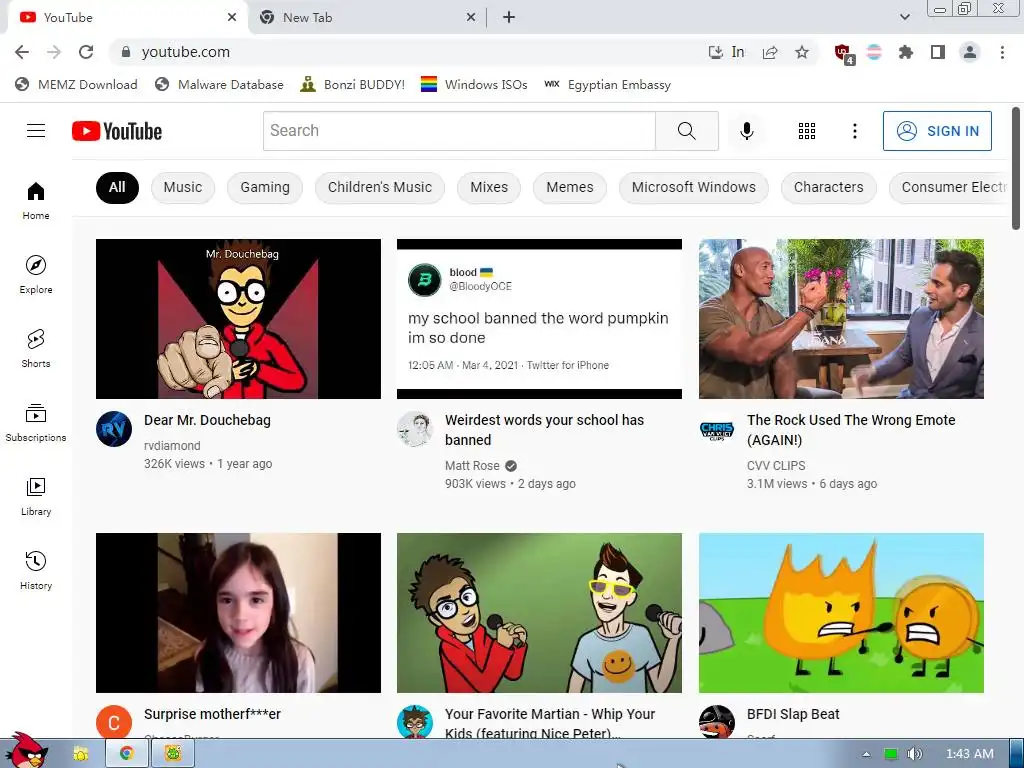Open the MEMZ Download bookmark
The width and height of the screenshot is (1024, 768).
point(76,84)
